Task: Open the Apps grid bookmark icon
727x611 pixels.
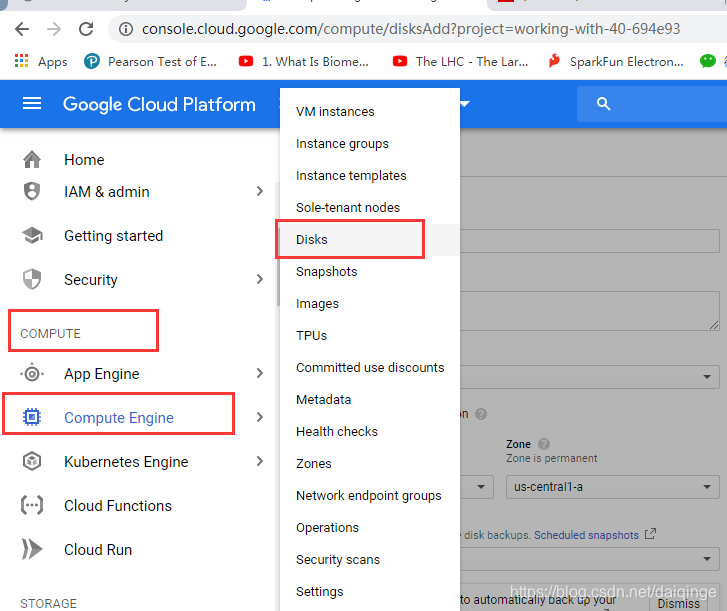Action: coord(21,61)
